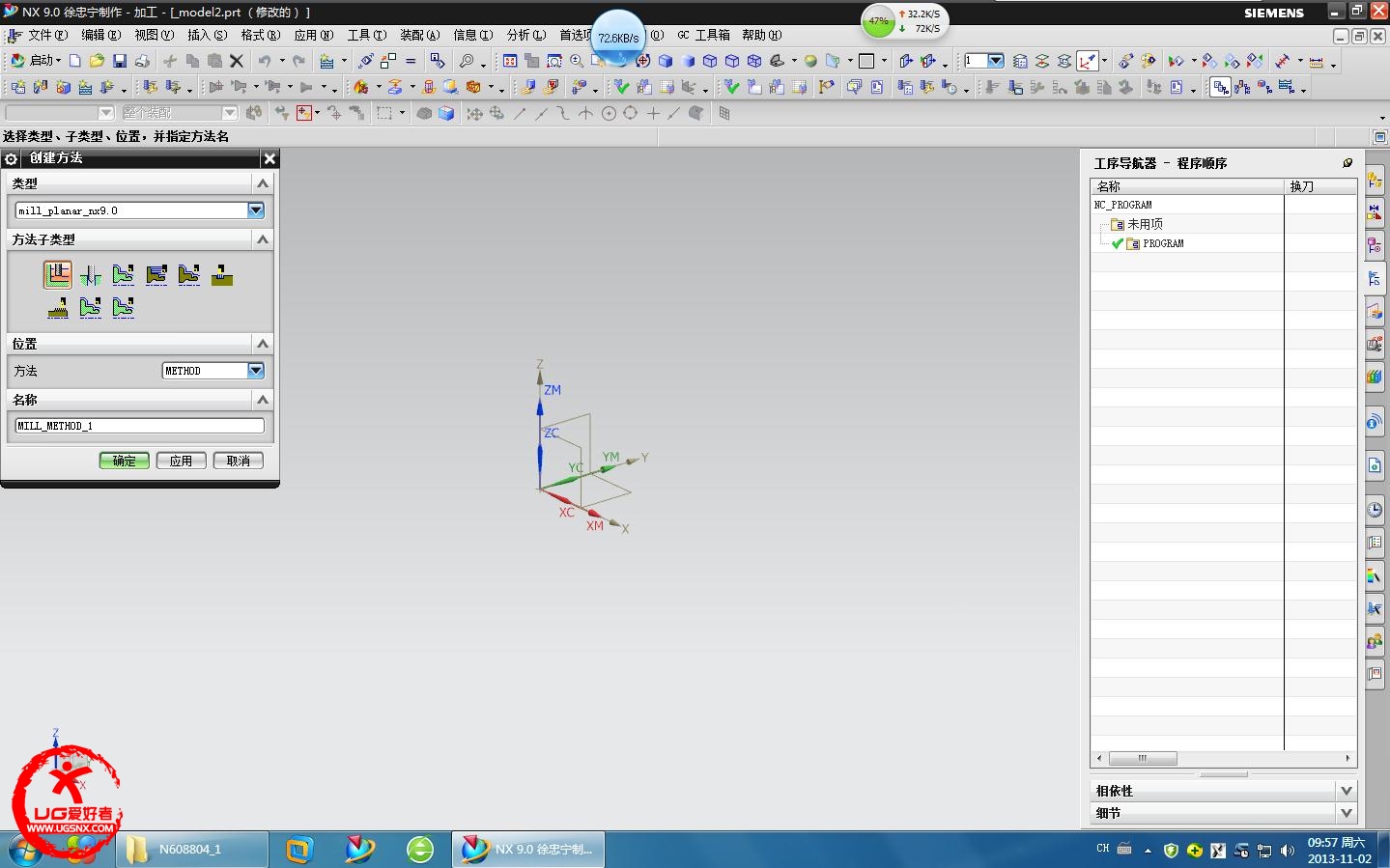Select the NC_PROGRAM tree row
The image size is (1390, 868).
tap(1123, 205)
